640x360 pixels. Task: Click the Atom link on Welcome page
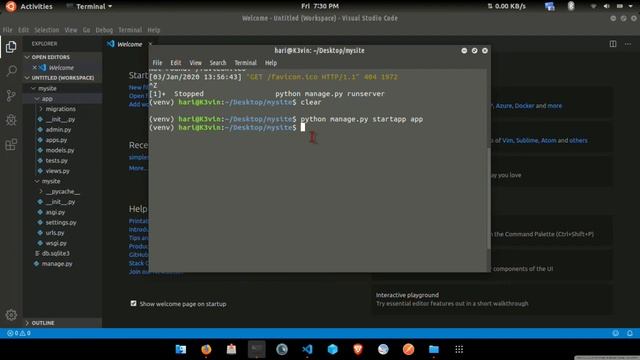(x=548, y=140)
